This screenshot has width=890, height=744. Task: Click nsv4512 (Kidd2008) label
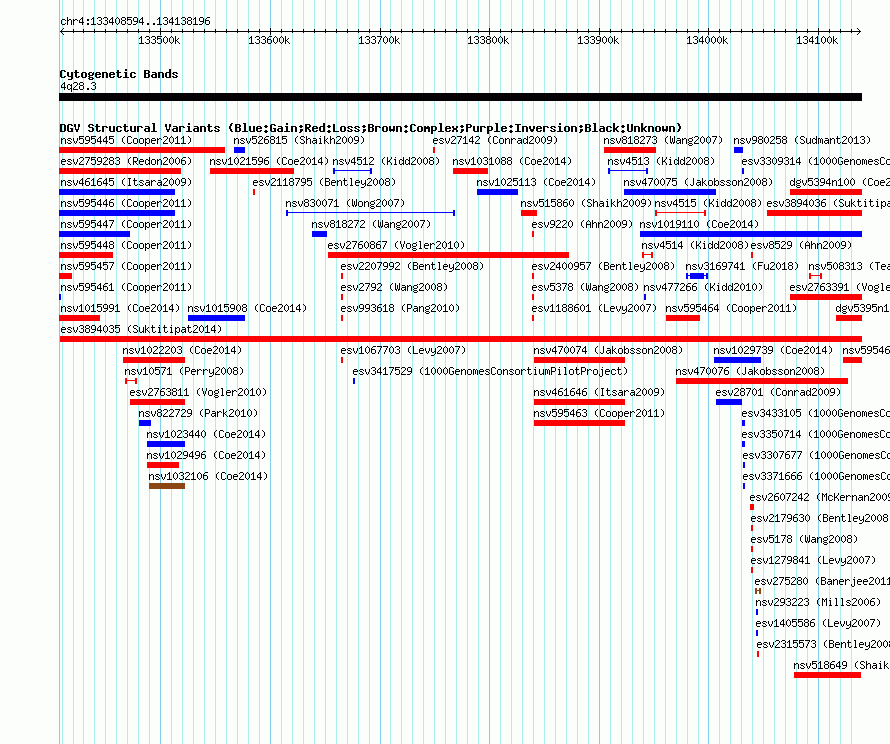[x=386, y=161]
